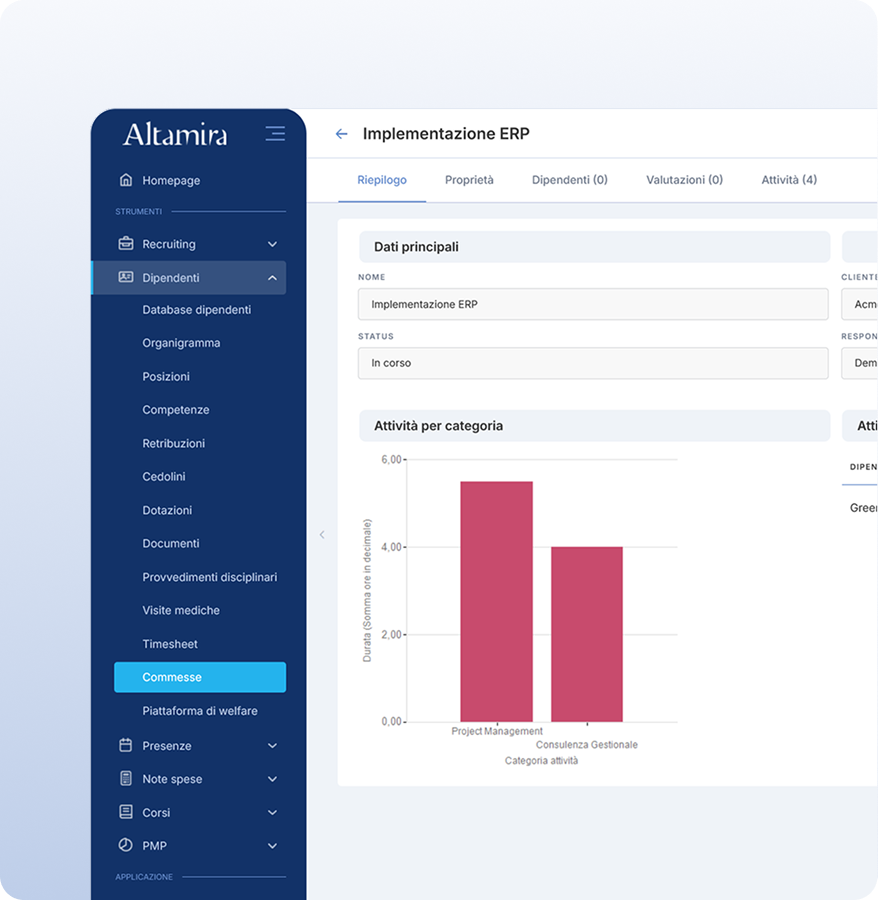
Task: Collapse the Dipendenti submenu
Action: tap(273, 278)
